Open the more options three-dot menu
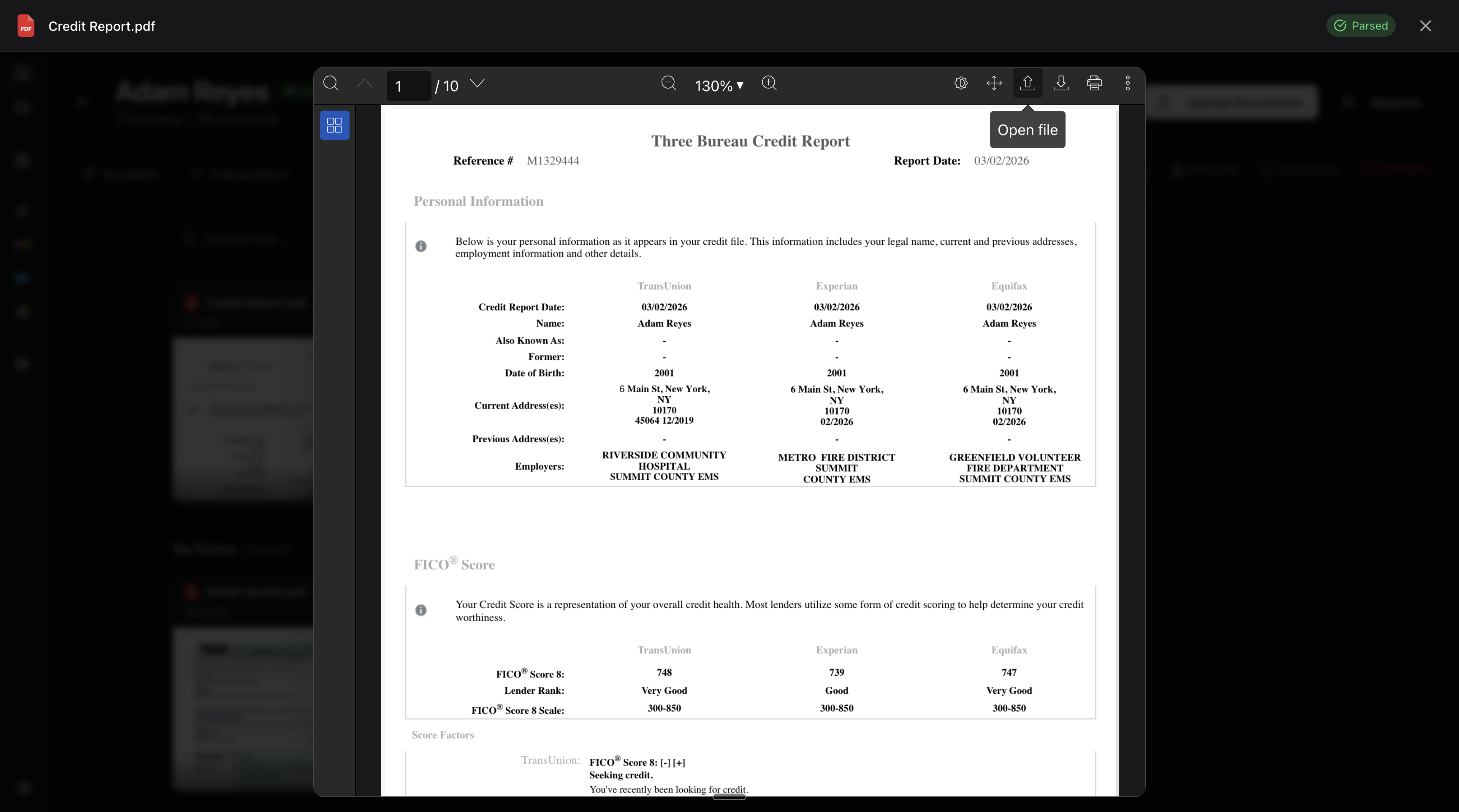 pos(1127,83)
